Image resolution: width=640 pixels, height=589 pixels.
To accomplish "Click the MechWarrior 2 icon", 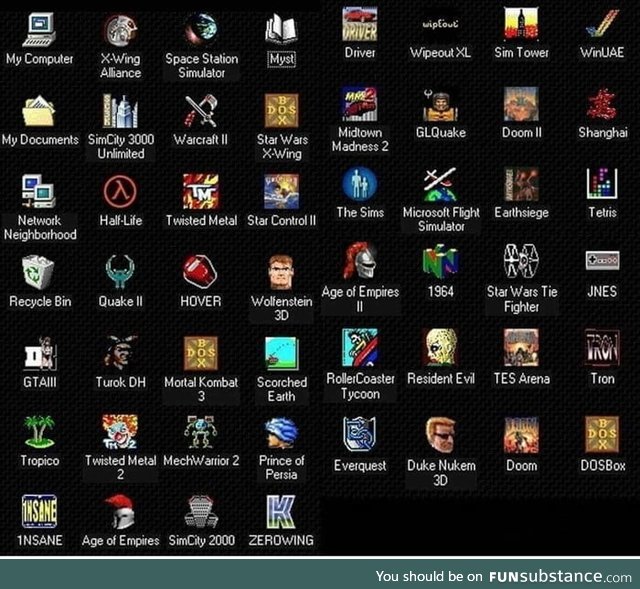I will pos(200,432).
